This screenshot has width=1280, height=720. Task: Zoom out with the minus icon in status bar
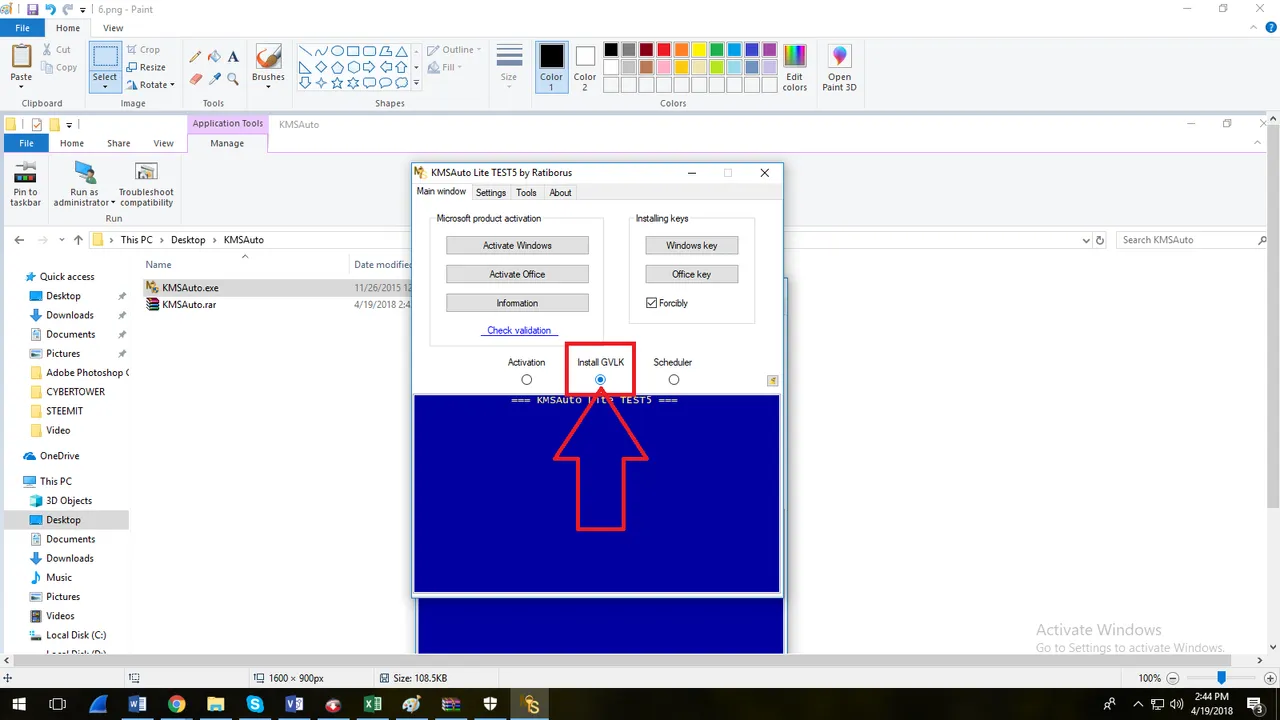(x=1172, y=678)
